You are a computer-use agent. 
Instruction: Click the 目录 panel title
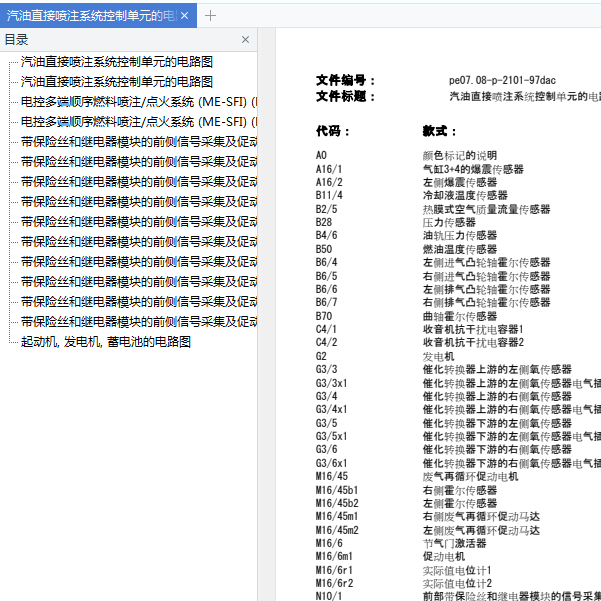point(16,39)
